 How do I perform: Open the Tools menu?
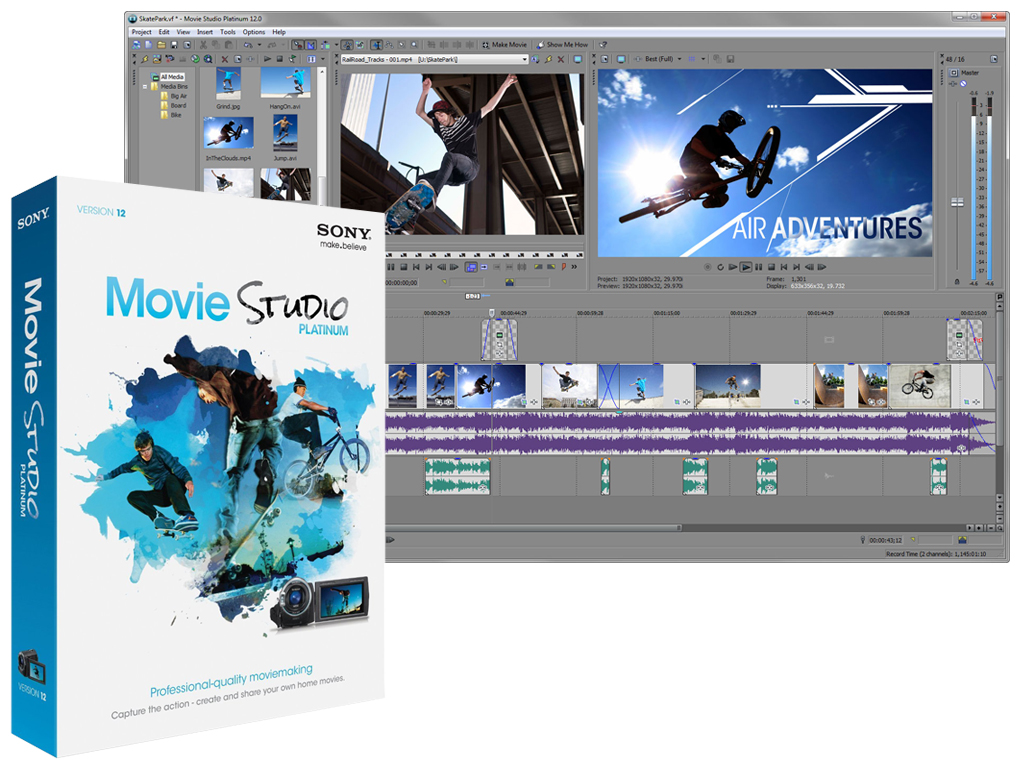pyautogui.click(x=228, y=32)
